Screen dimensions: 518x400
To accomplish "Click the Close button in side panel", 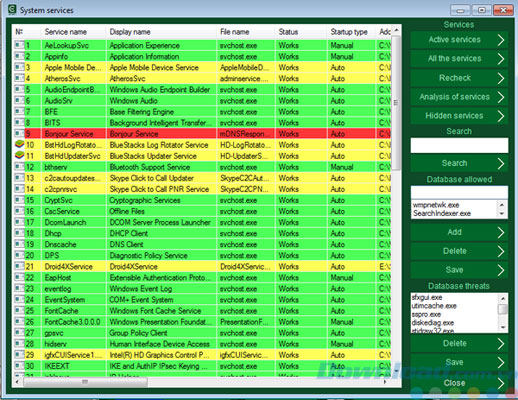I will tap(459, 383).
